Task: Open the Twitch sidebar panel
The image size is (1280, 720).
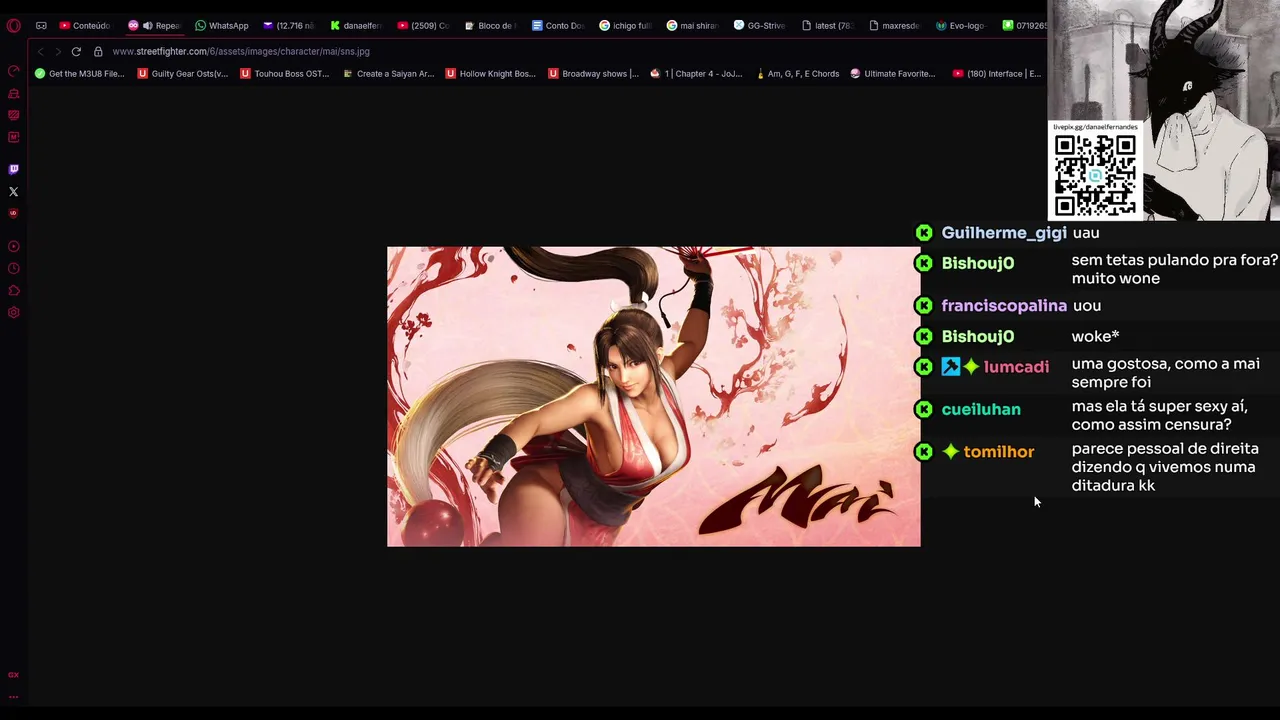Action: pos(13,169)
